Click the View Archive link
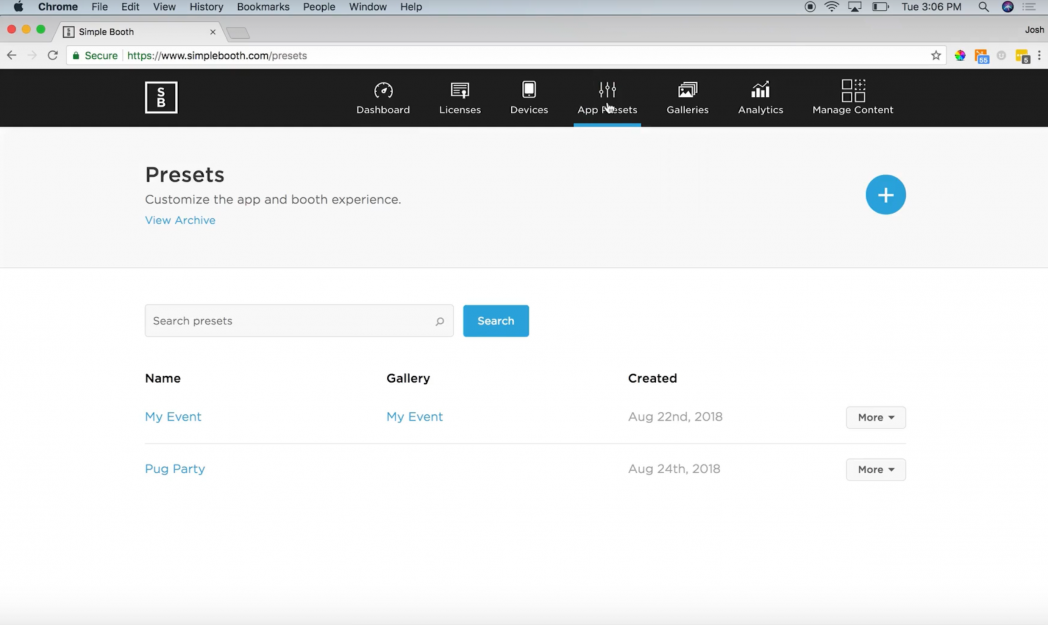The height and width of the screenshot is (625, 1048). (x=180, y=219)
